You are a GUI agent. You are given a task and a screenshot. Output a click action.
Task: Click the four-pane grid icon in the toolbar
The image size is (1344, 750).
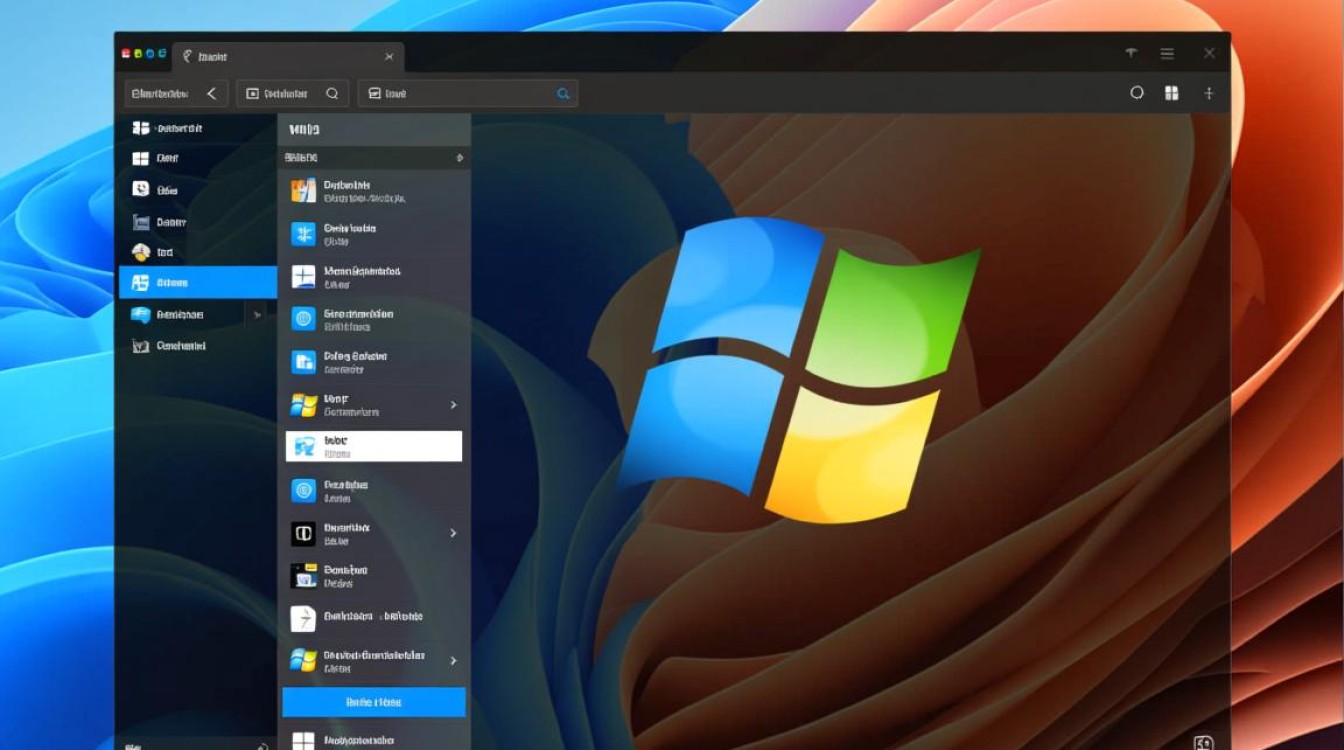pos(1172,93)
